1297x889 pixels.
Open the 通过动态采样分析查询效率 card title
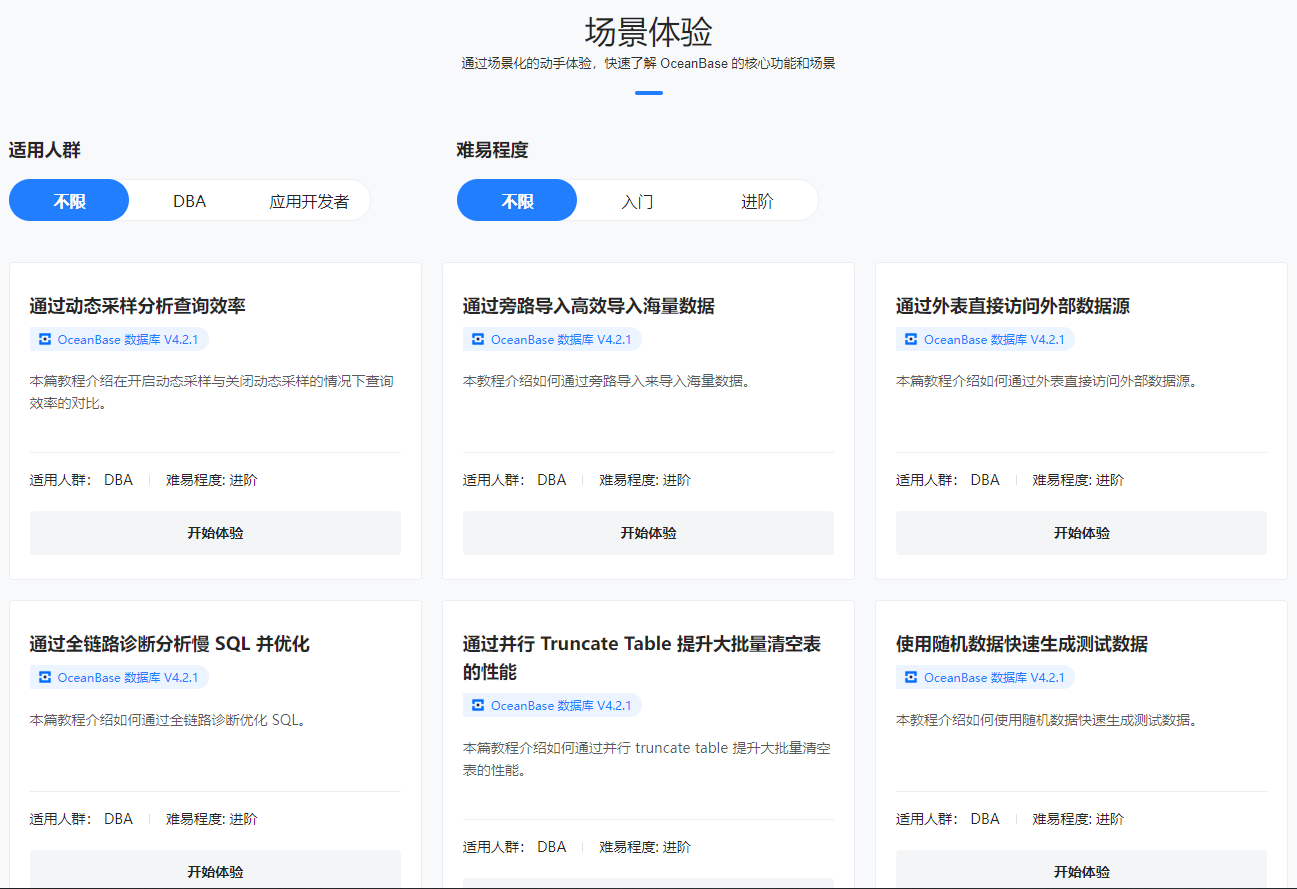(x=138, y=306)
